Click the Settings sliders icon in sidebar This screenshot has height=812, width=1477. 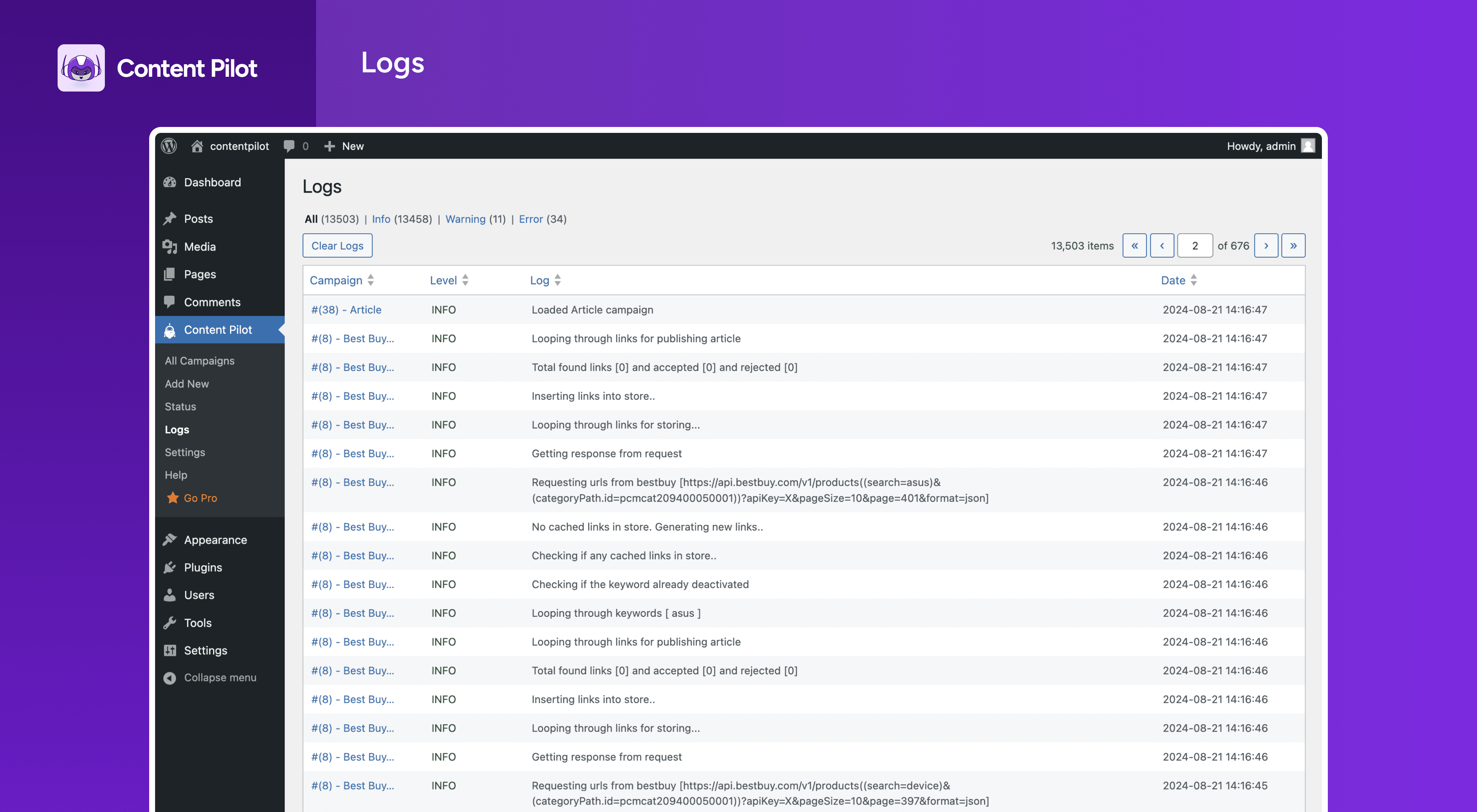(x=170, y=650)
